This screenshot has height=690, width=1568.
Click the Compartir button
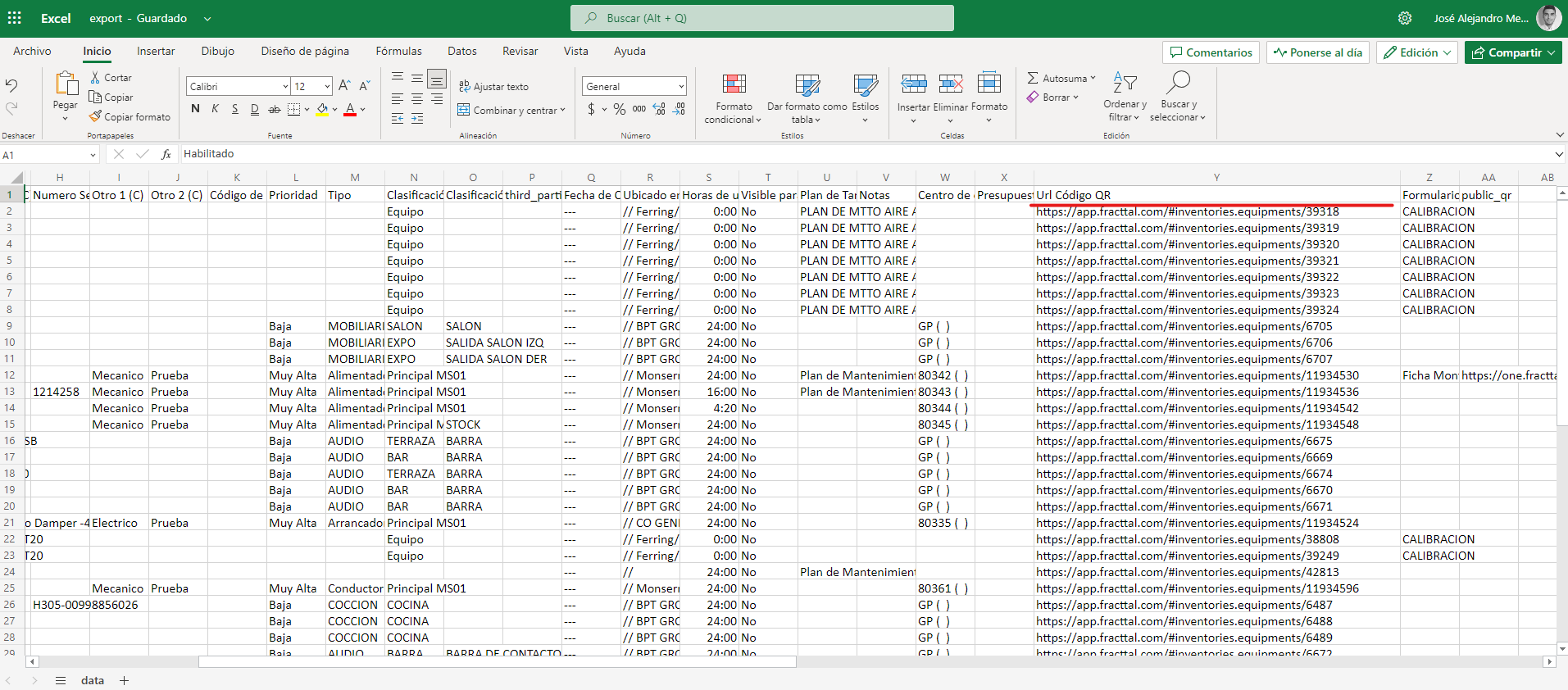(1512, 52)
